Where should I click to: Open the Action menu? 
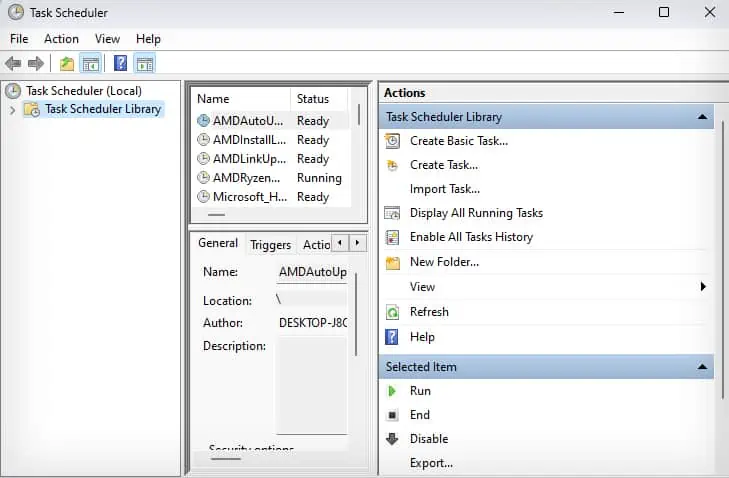tap(61, 39)
